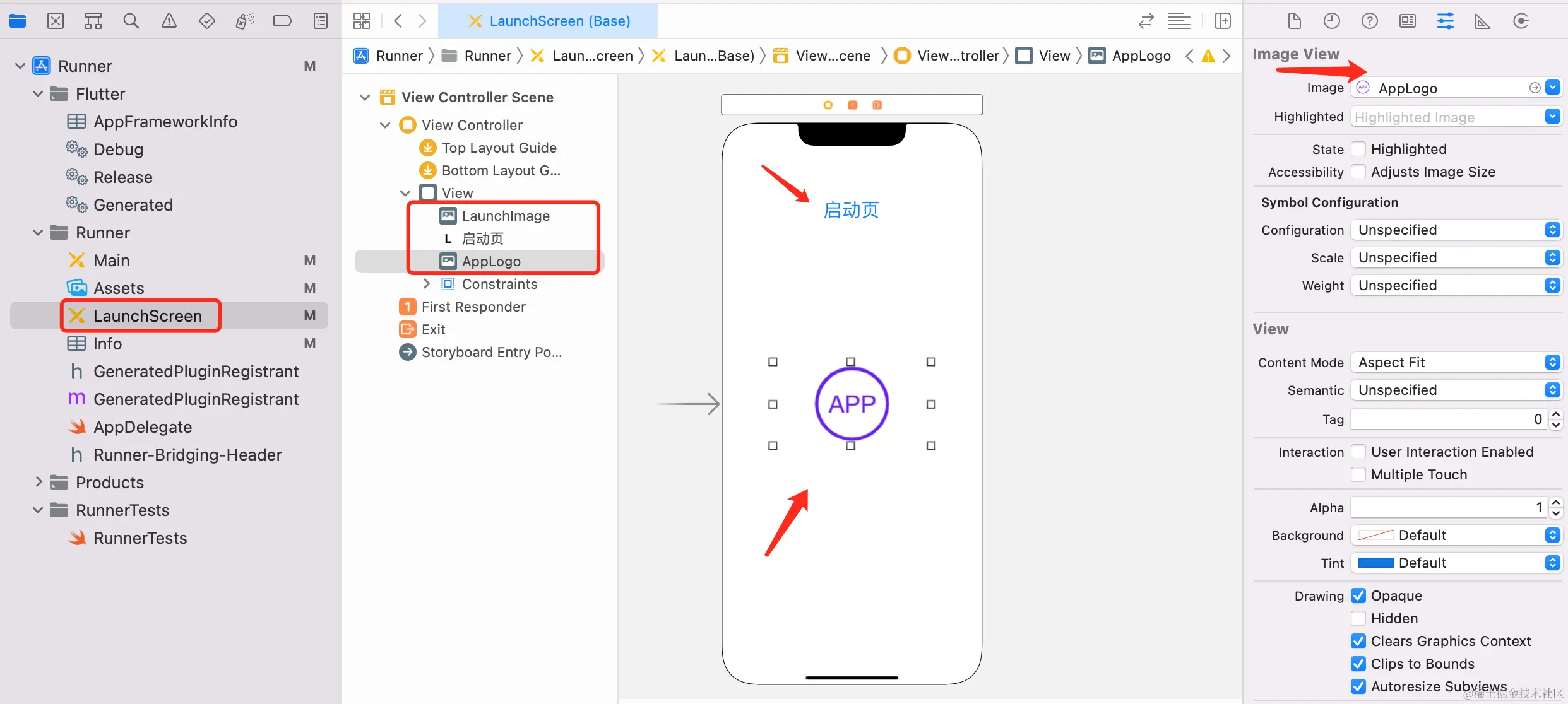Image resolution: width=1568 pixels, height=704 pixels.
Task: Open the Find navigator magnifier icon
Action: pyautogui.click(x=131, y=21)
